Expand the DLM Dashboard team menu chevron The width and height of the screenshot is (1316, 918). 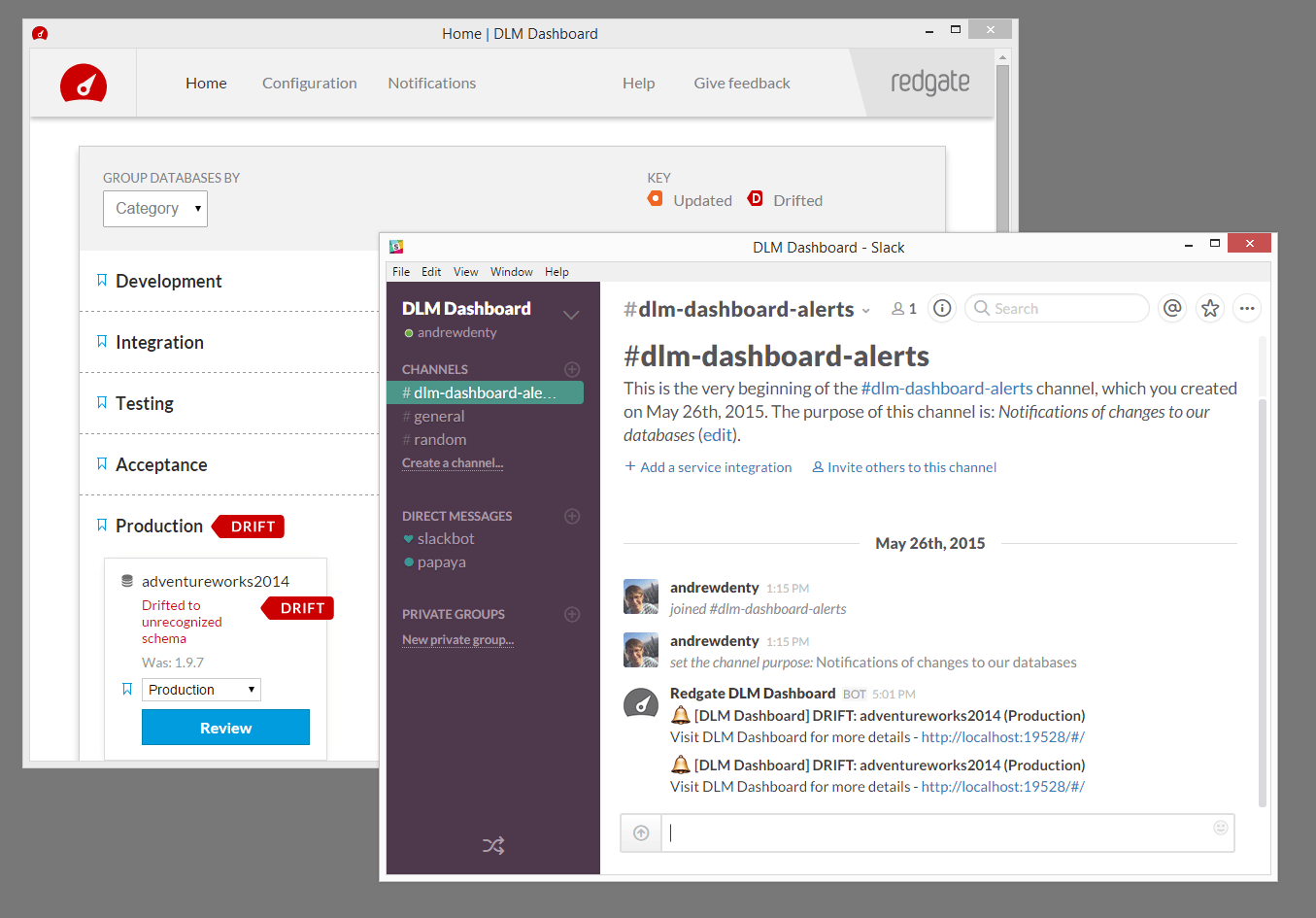(571, 315)
